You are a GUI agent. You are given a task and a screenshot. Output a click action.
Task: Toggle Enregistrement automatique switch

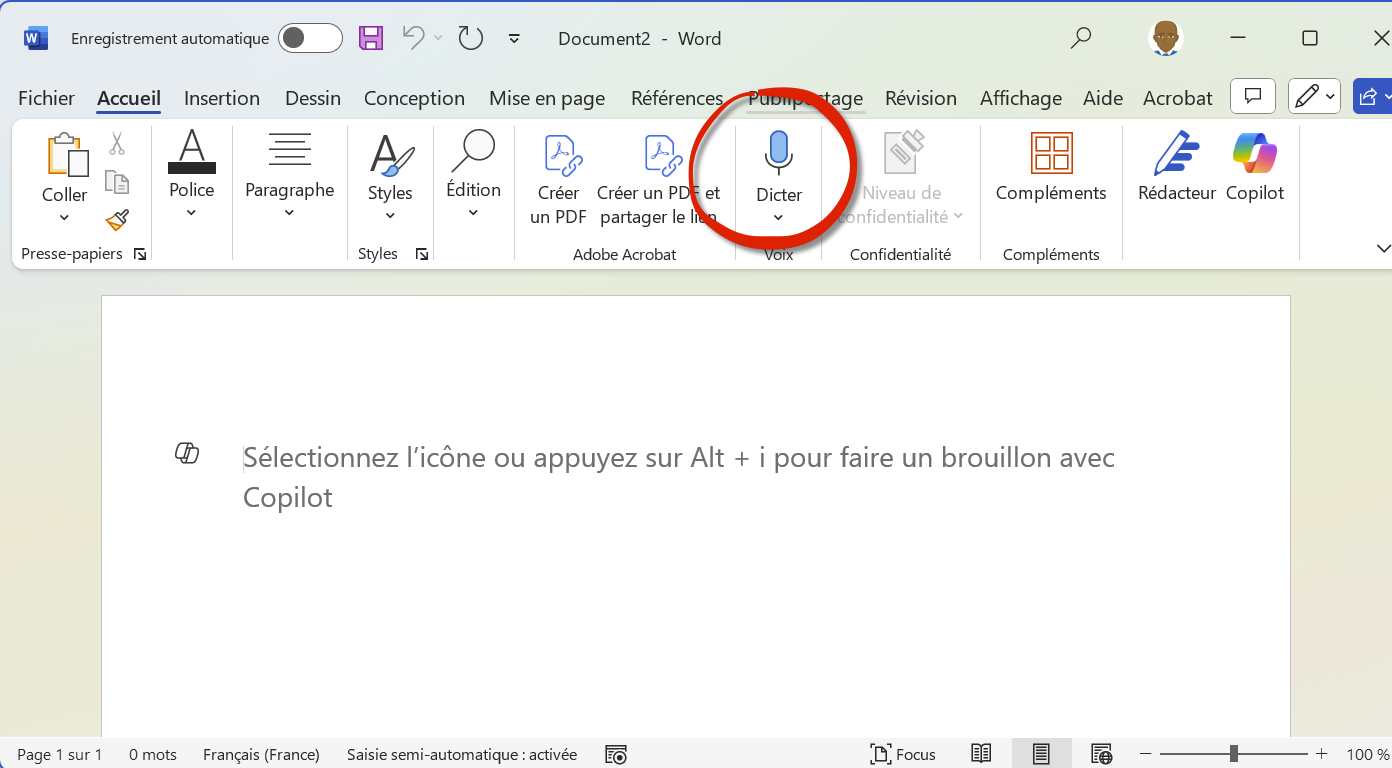(310, 39)
